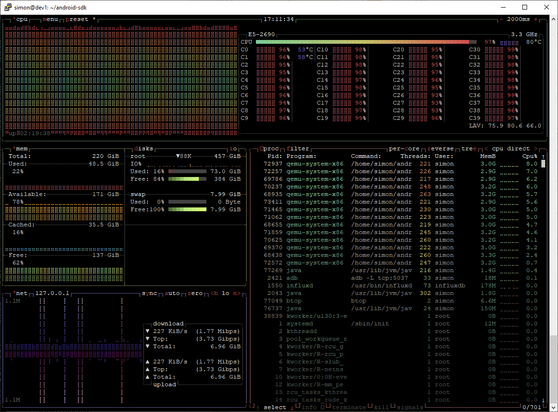Click the scroll-up arrow in process list
This screenshot has width=558, height=412.
pyautogui.click(x=543, y=156)
